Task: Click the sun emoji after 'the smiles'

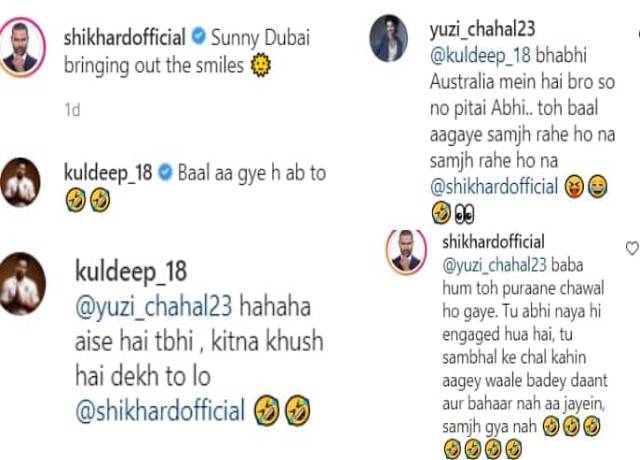Action: tap(261, 65)
